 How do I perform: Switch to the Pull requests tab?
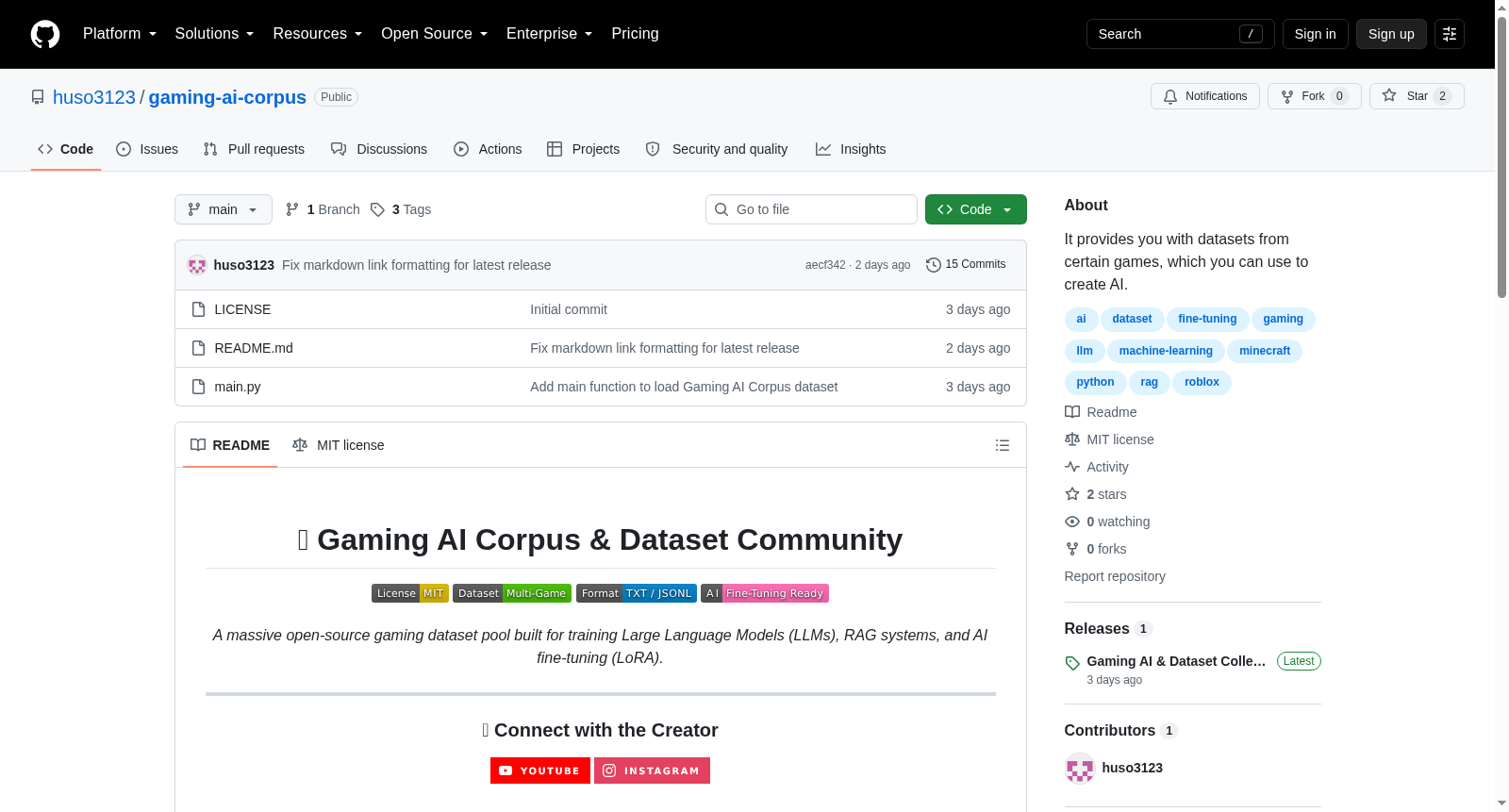point(254,149)
